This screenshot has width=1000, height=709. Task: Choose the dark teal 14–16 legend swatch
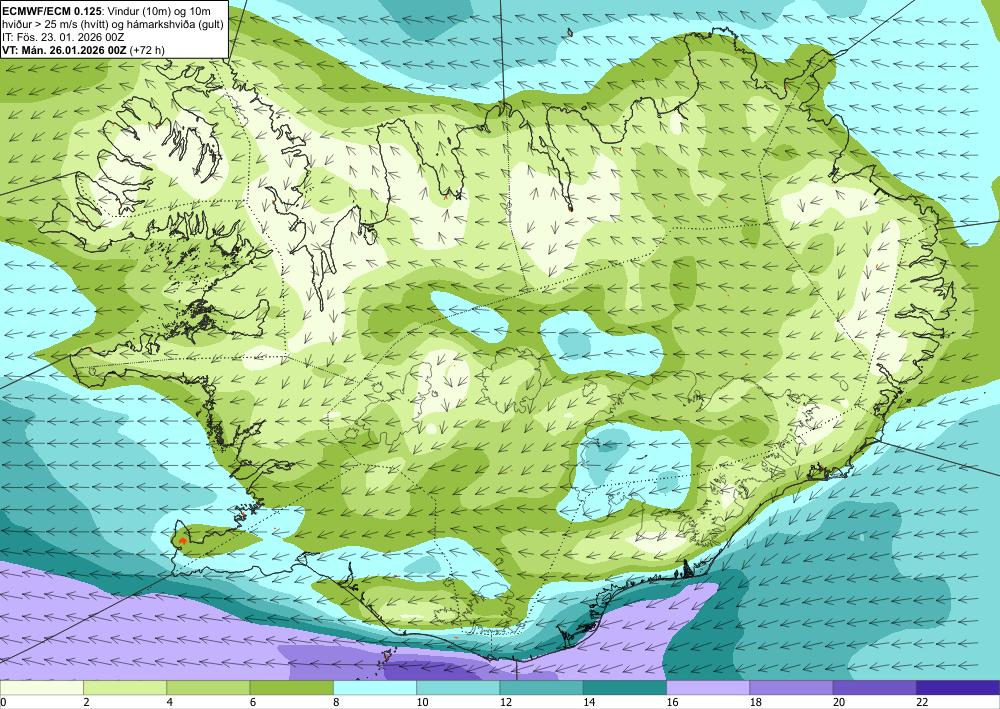tap(625, 688)
